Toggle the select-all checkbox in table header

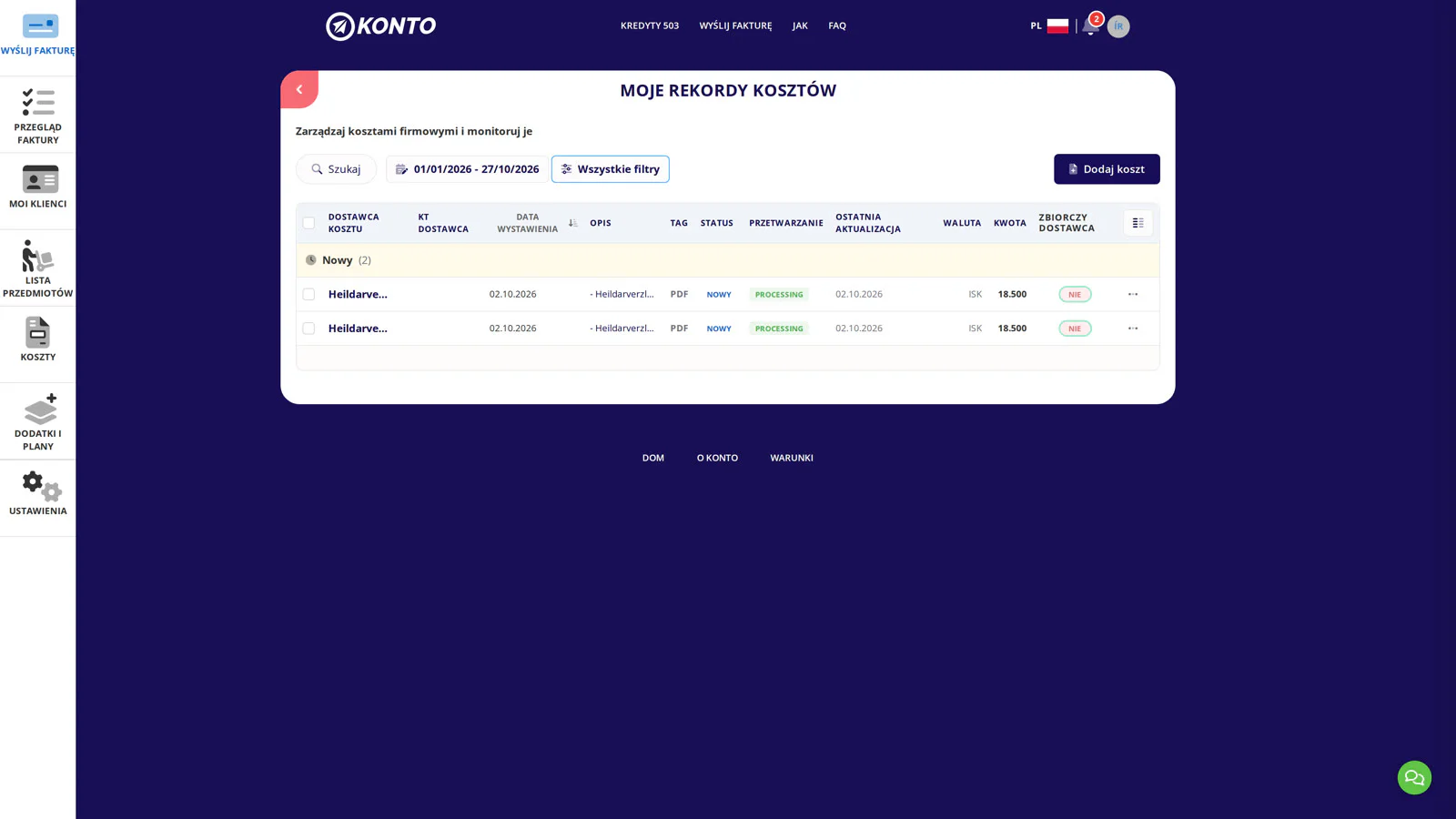tap(308, 223)
